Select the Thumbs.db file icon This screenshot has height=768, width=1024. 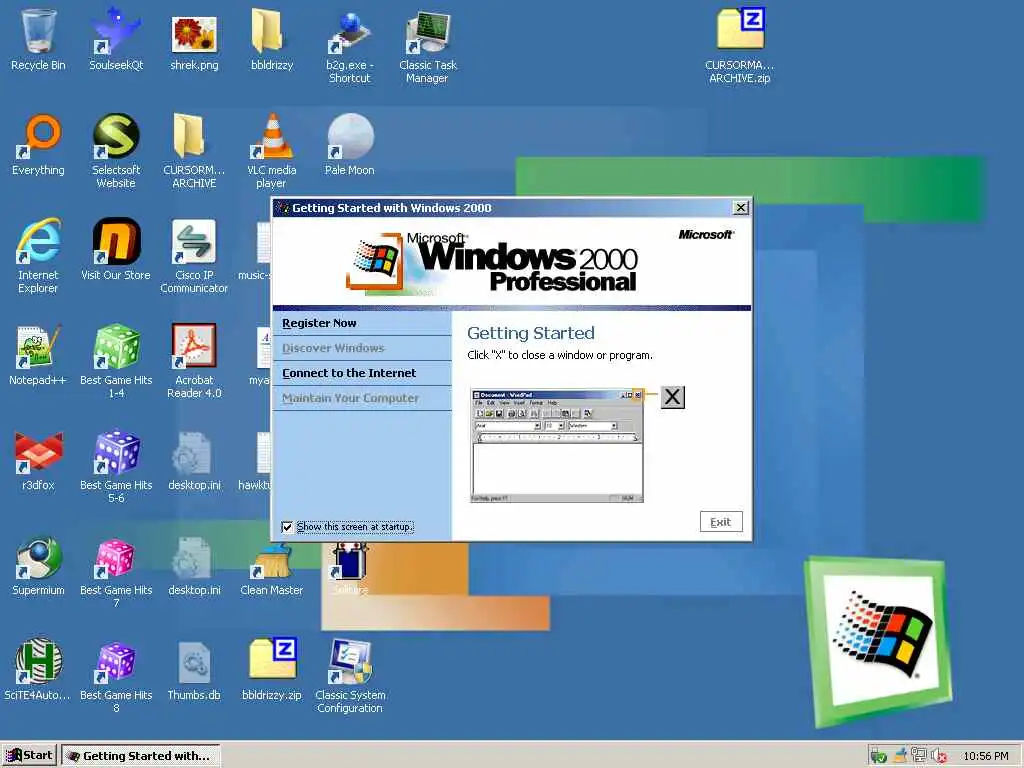194,662
